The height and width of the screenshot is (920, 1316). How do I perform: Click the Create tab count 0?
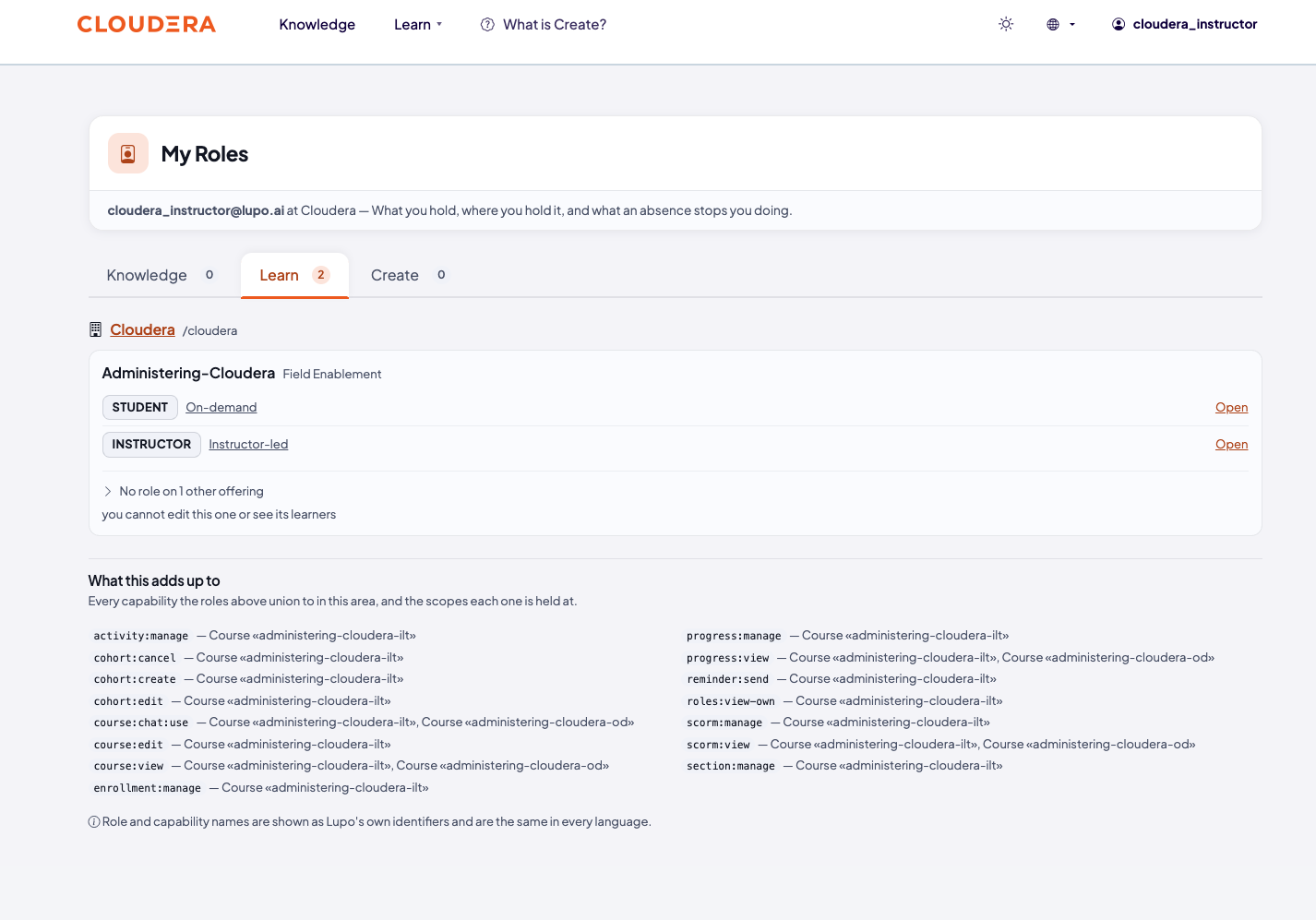point(441,275)
